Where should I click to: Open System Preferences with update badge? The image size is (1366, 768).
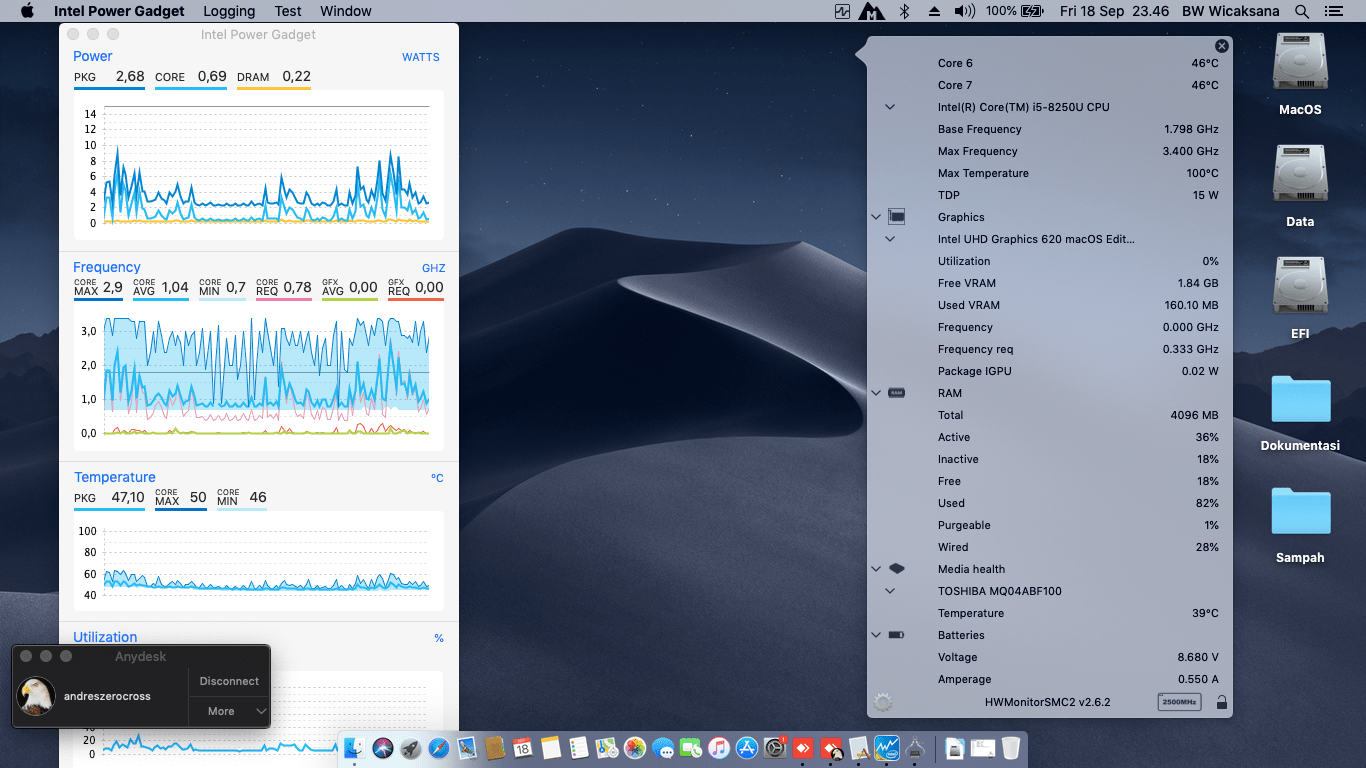point(775,747)
